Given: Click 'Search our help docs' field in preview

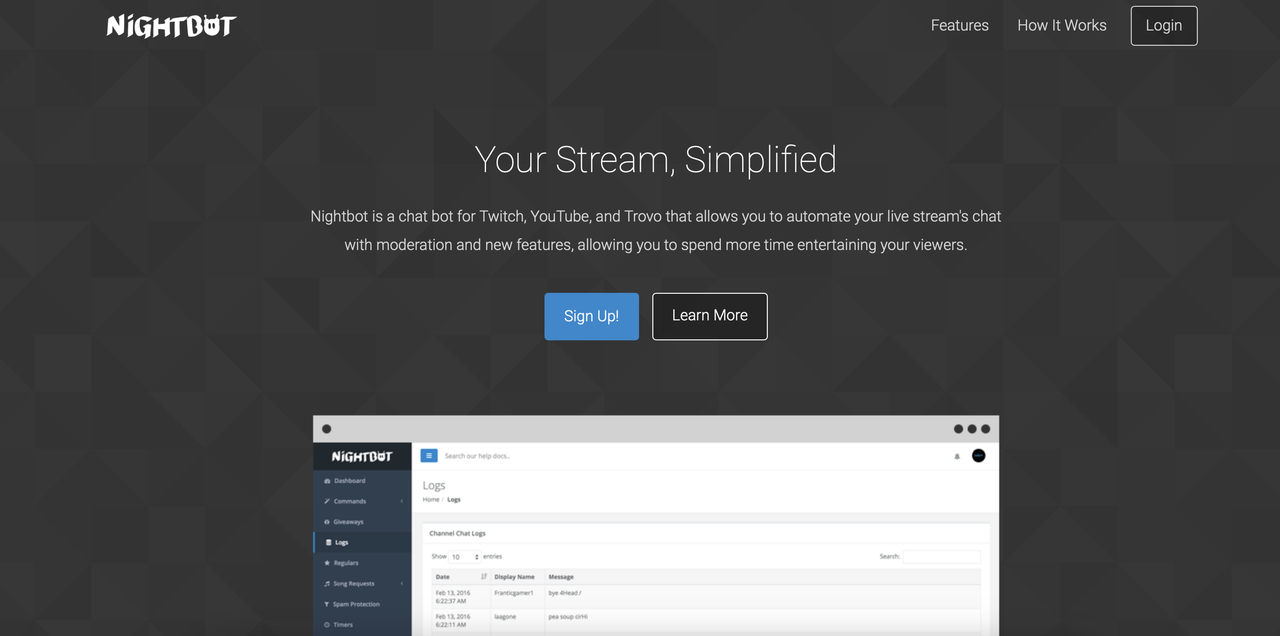Looking at the screenshot, I should (477, 456).
